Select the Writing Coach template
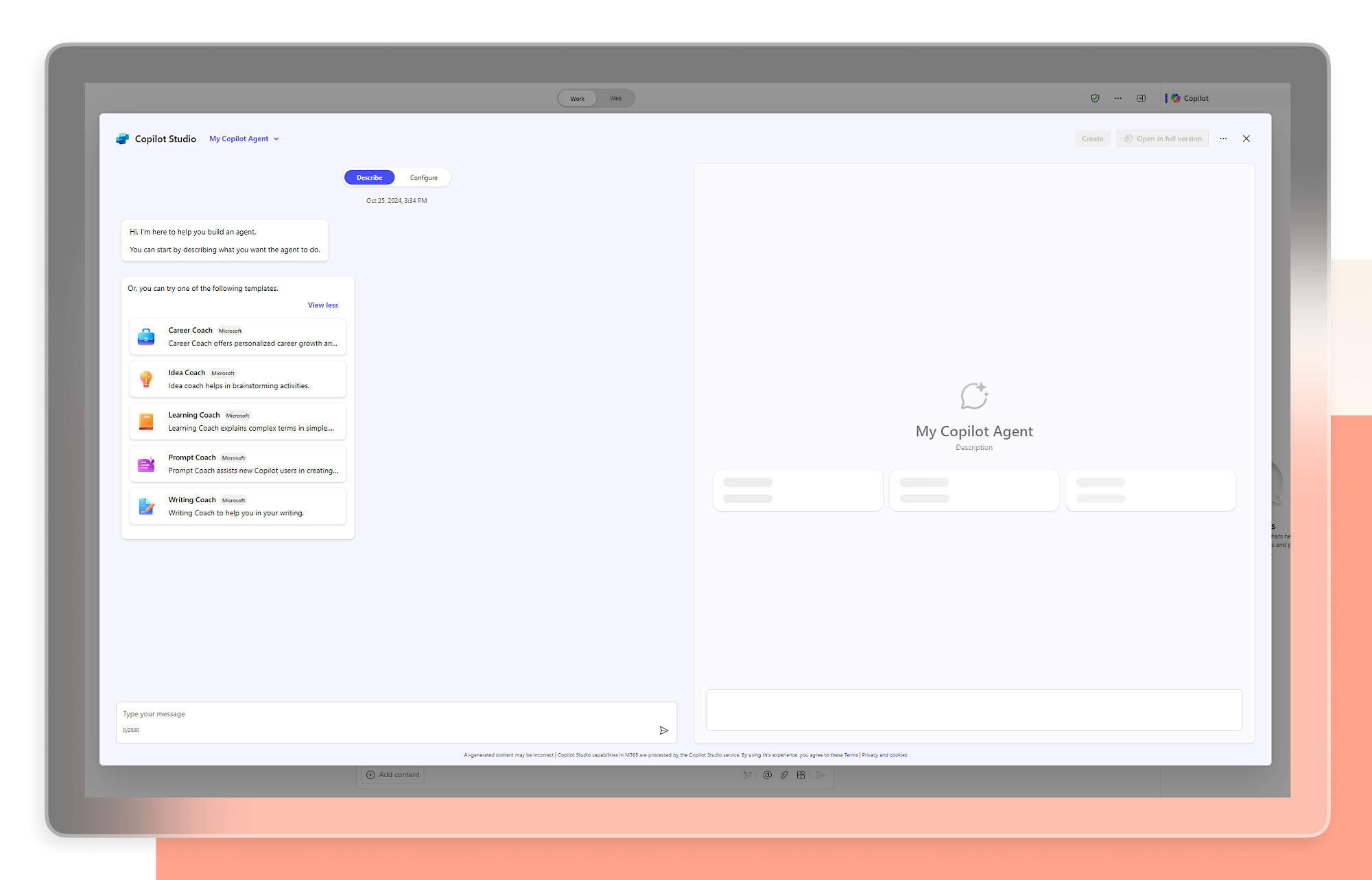This screenshot has width=1372, height=880. 237,507
